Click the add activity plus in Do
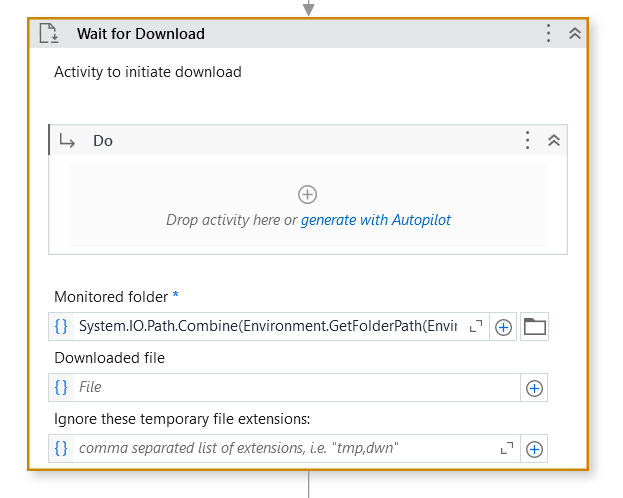 [308, 194]
